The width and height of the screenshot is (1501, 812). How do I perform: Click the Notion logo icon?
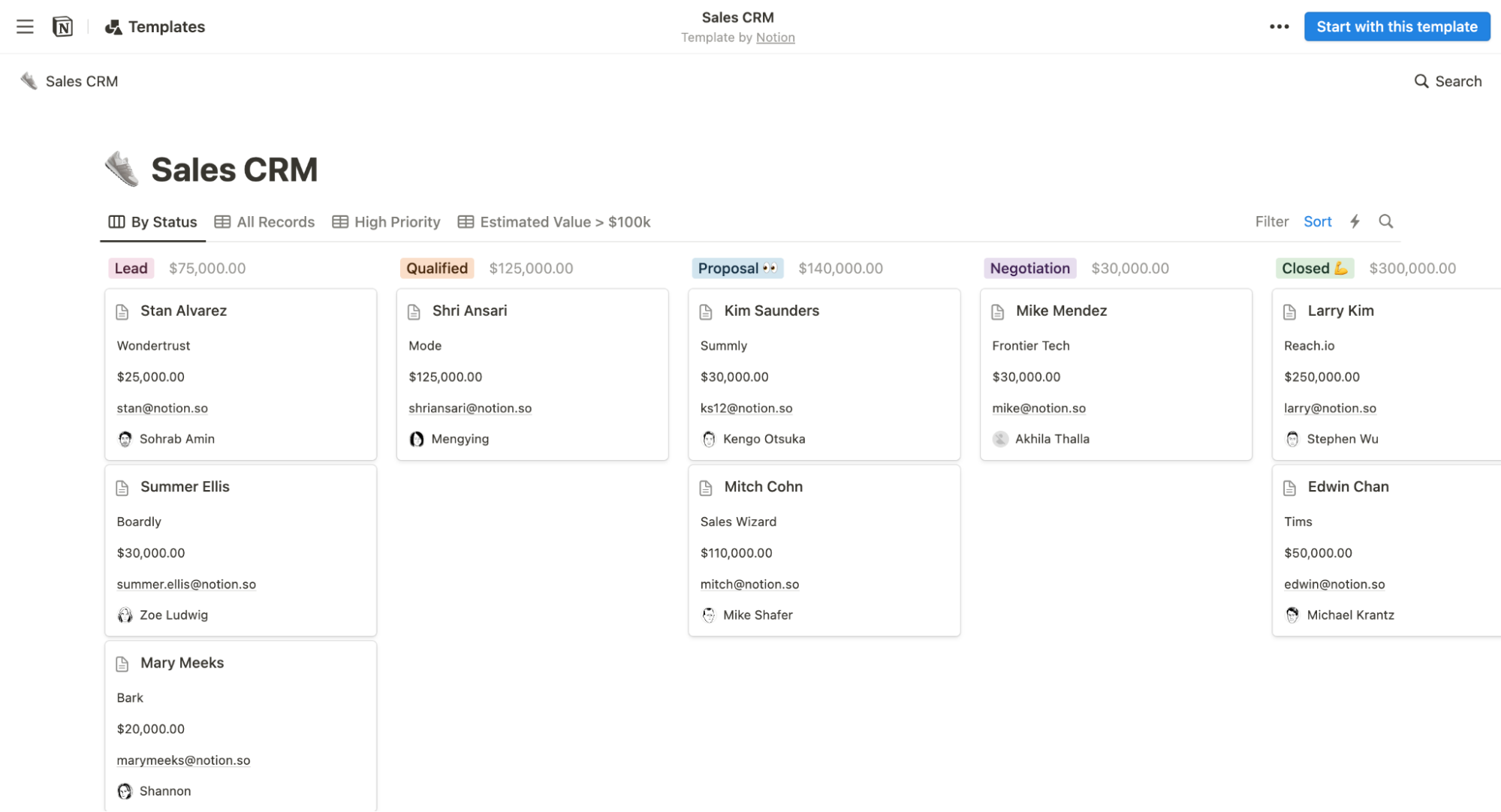tap(63, 27)
